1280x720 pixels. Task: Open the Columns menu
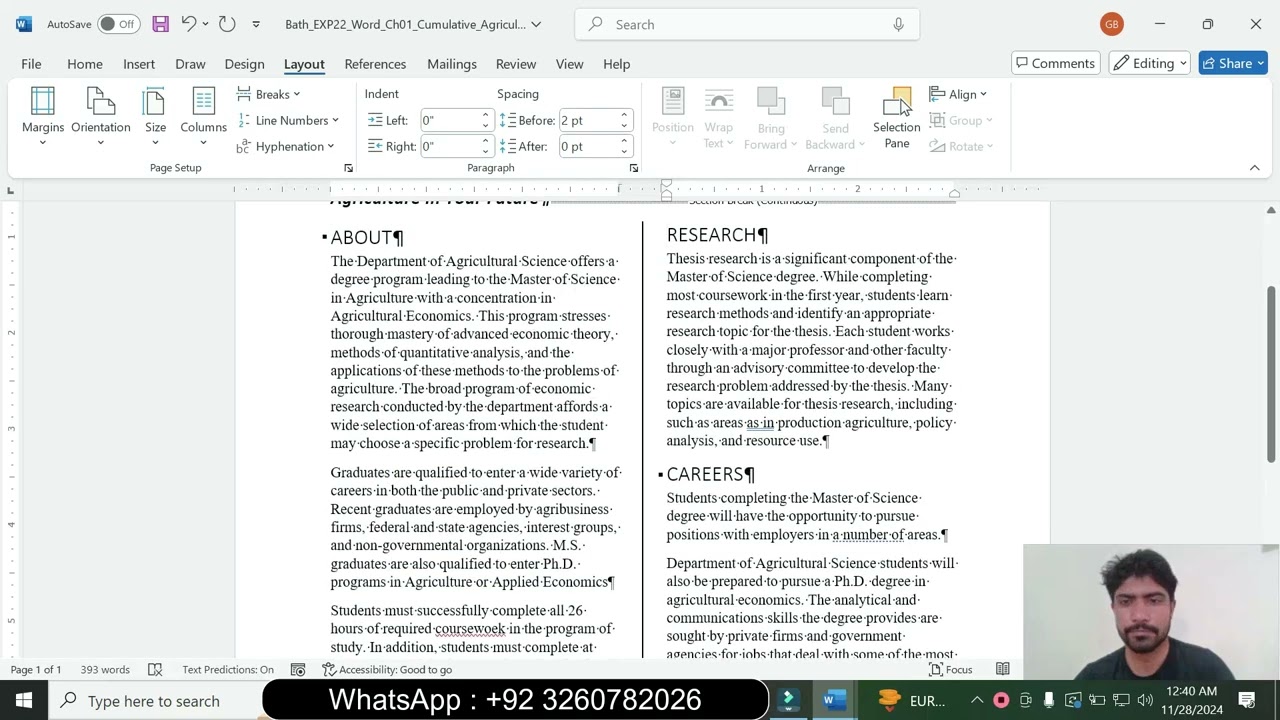(203, 116)
